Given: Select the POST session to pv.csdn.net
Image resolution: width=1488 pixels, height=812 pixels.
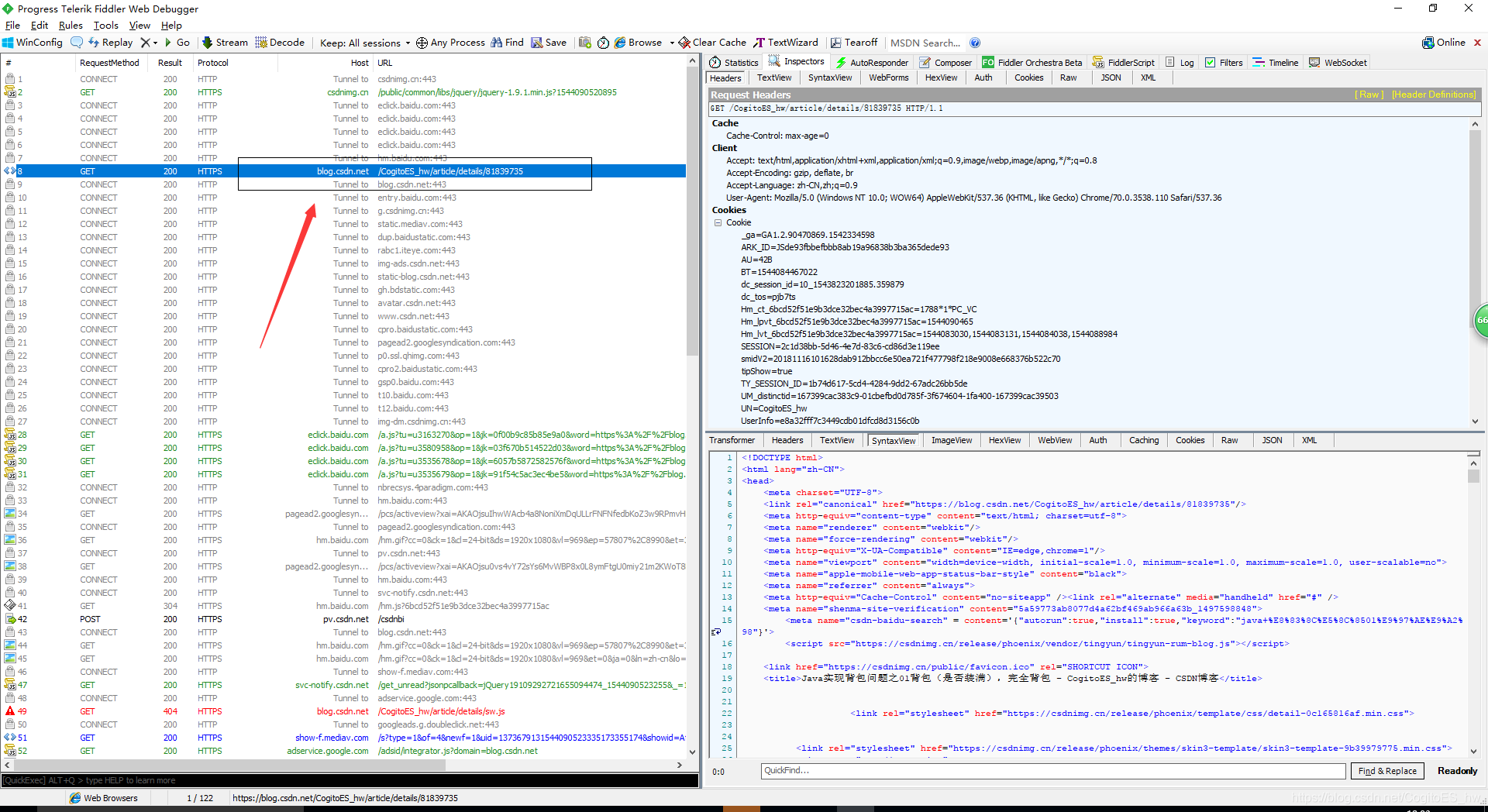Looking at the screenshot, I should pos(344,619).
